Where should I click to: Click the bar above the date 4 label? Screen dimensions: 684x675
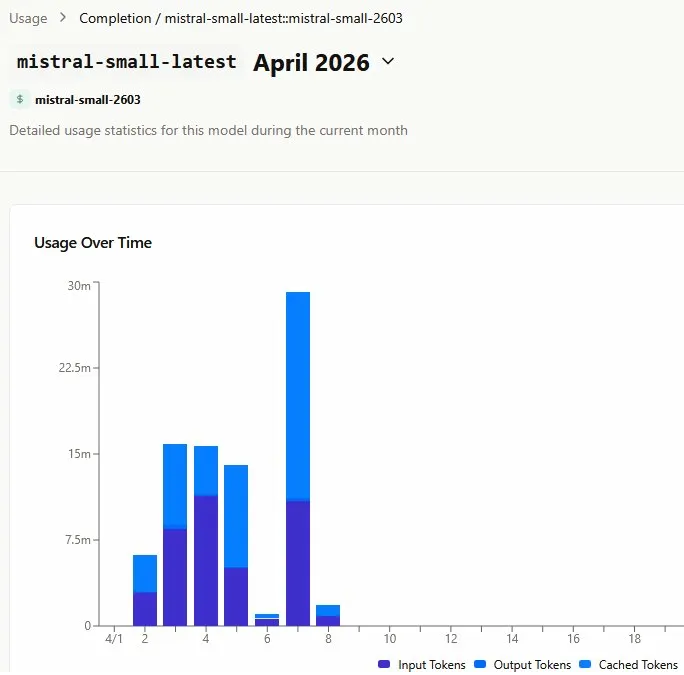206,536
